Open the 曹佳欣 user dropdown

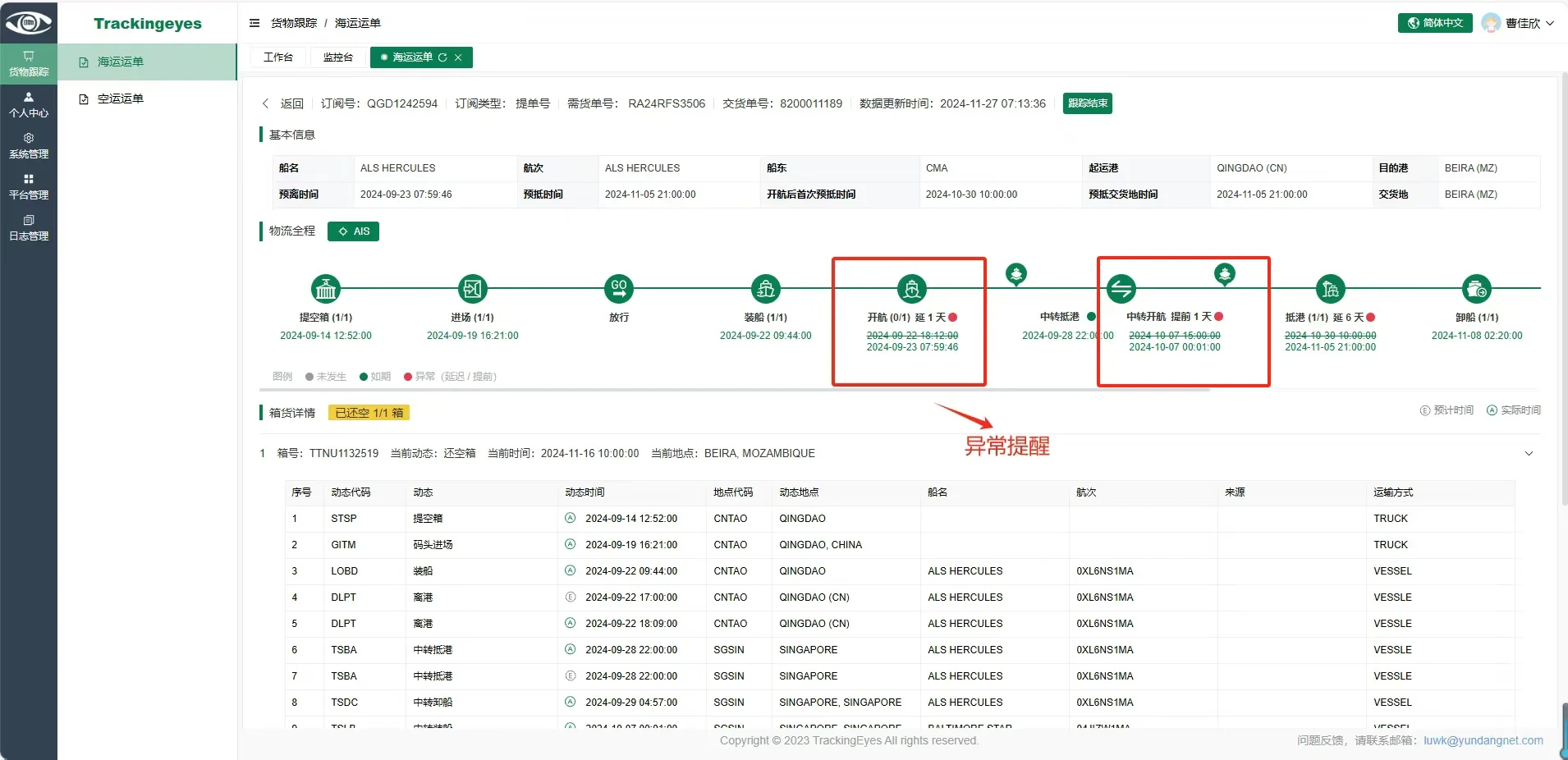click(1523, 22)
